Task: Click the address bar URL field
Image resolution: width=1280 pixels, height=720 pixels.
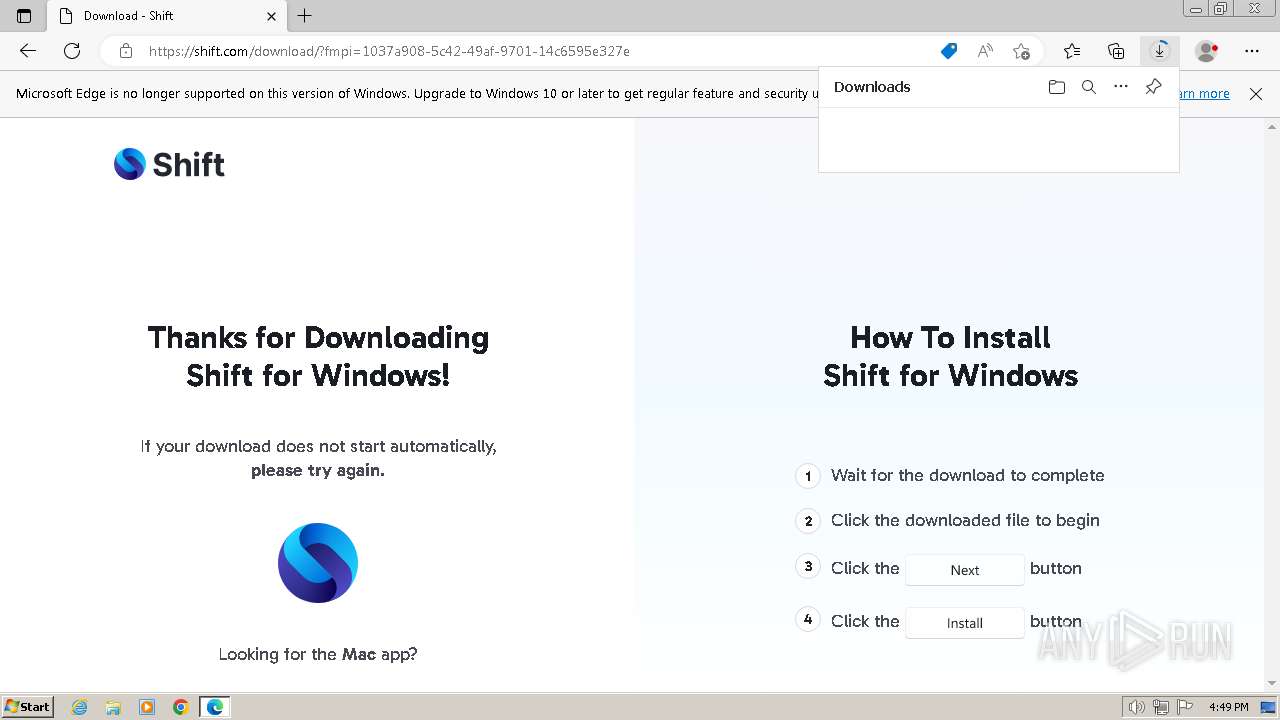Action: (540, 51)
